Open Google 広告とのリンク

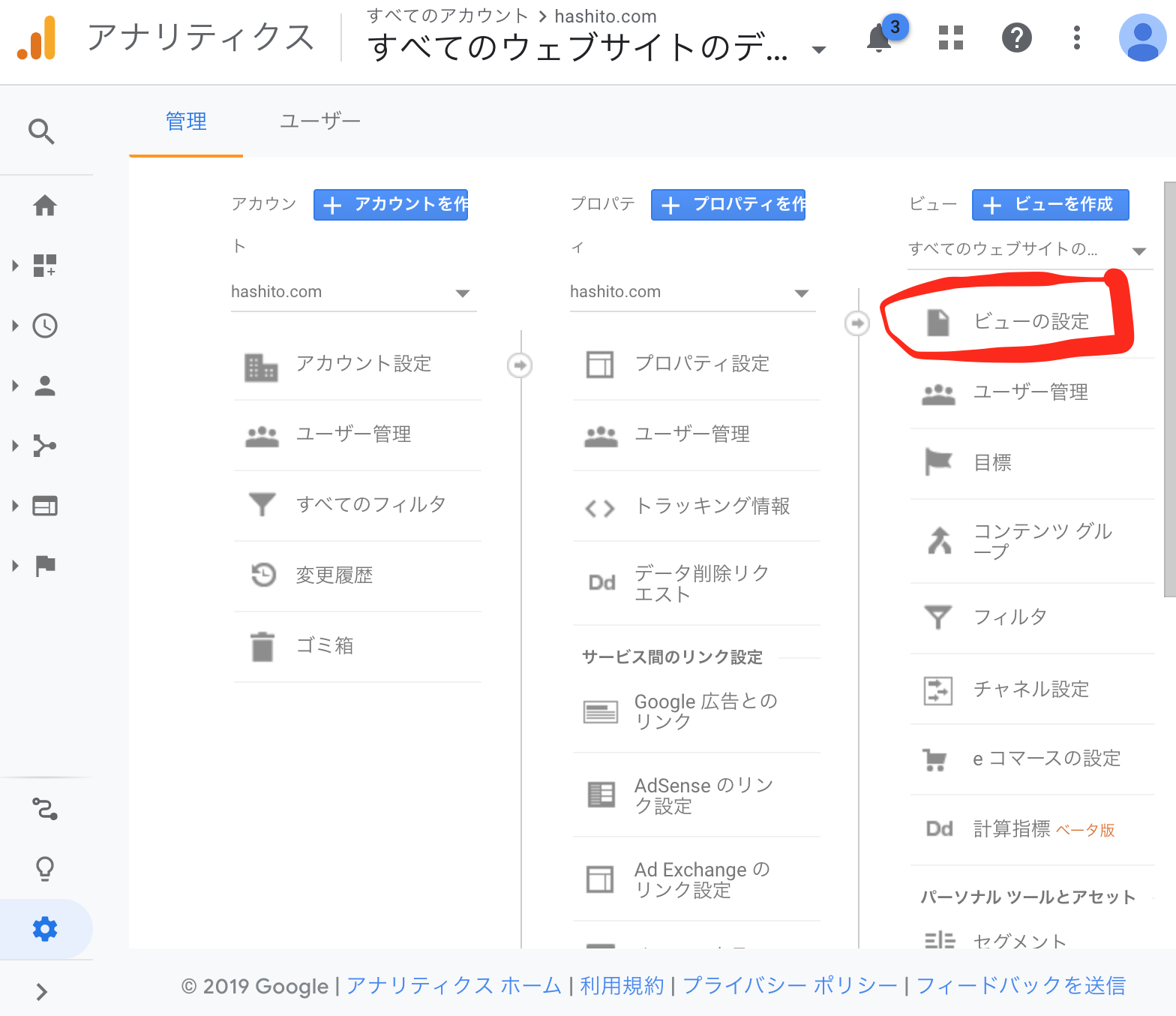coord(696,711)
